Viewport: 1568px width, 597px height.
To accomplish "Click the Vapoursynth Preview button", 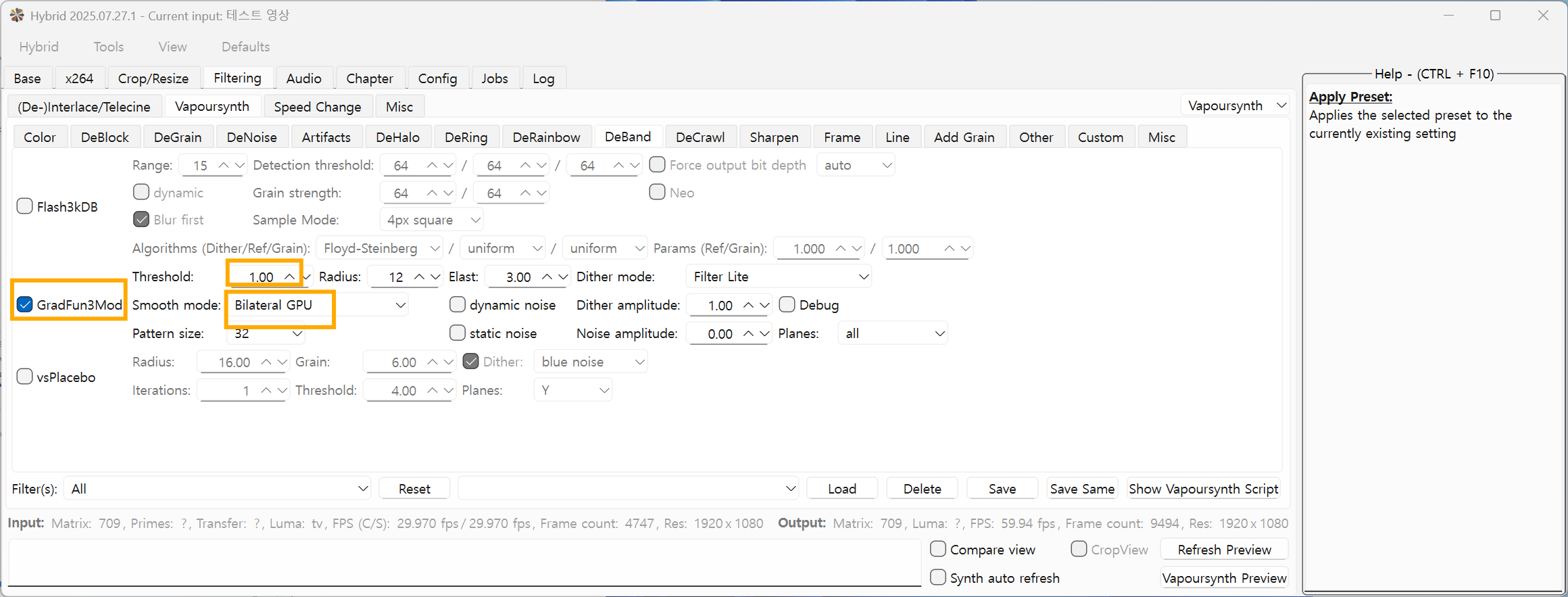I will (1224, 578).
